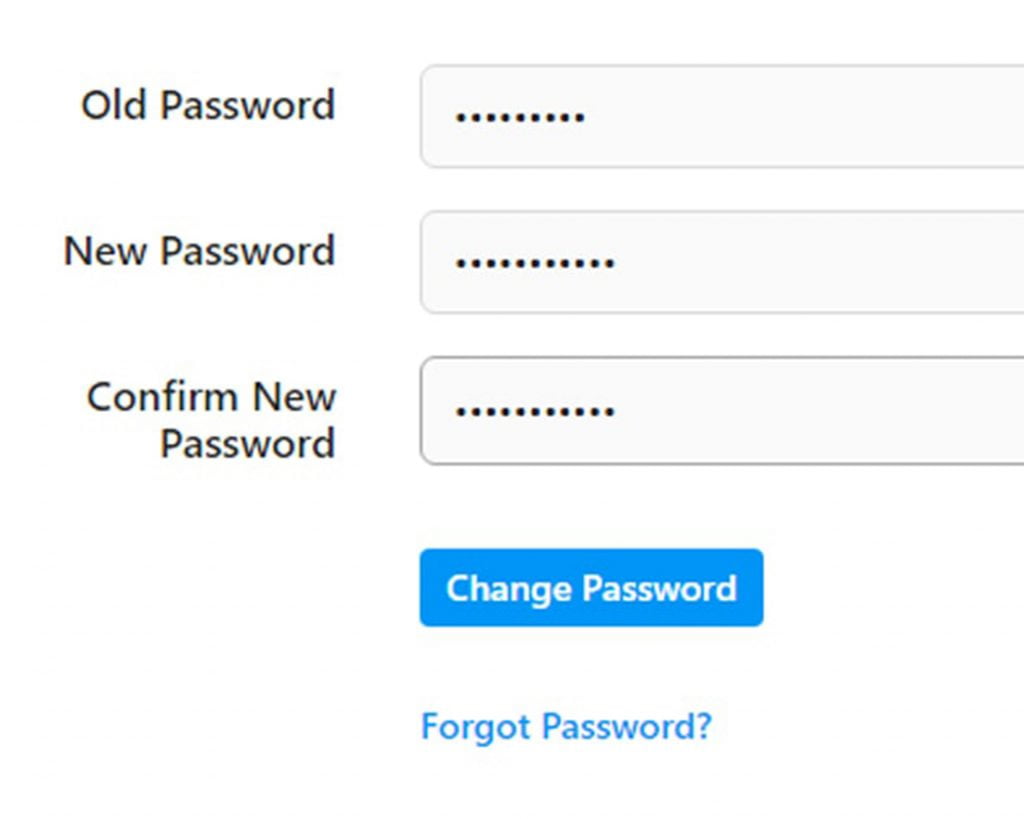Focus the Confirm New Password field

(722, 411)
